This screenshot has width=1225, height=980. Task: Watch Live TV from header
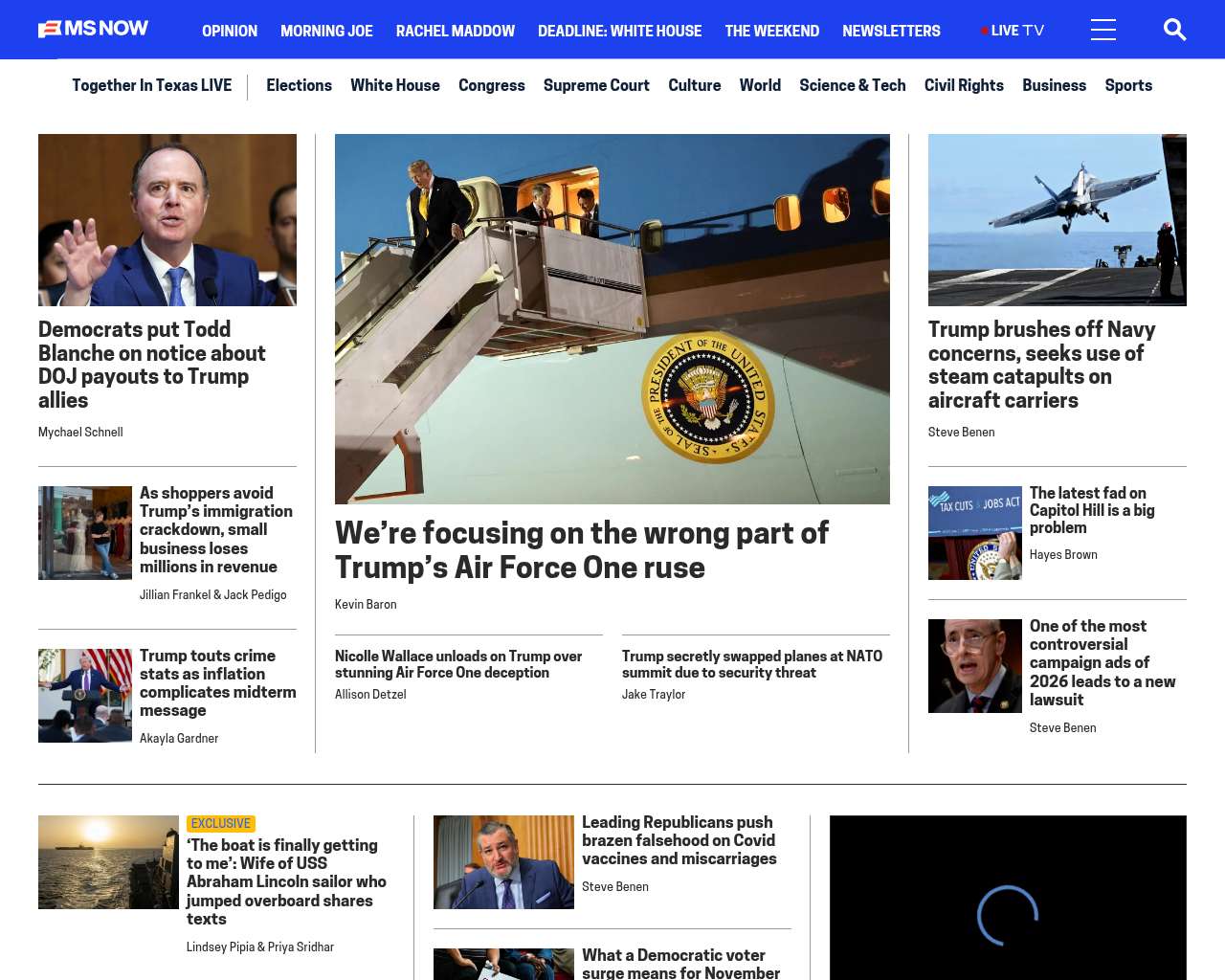coord(1013,31)
